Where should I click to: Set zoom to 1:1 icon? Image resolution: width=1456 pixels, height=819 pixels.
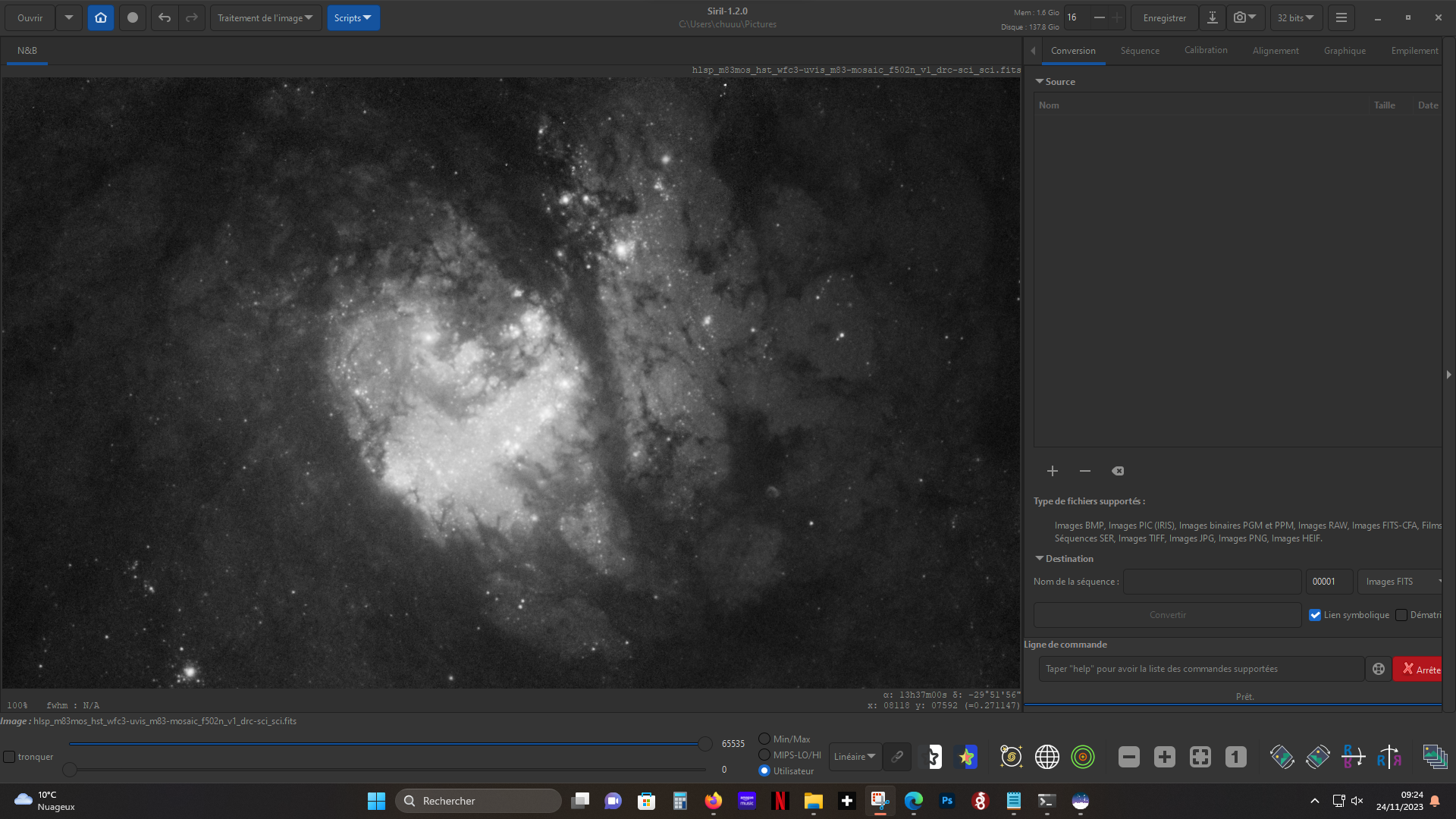coord(1236,757)
